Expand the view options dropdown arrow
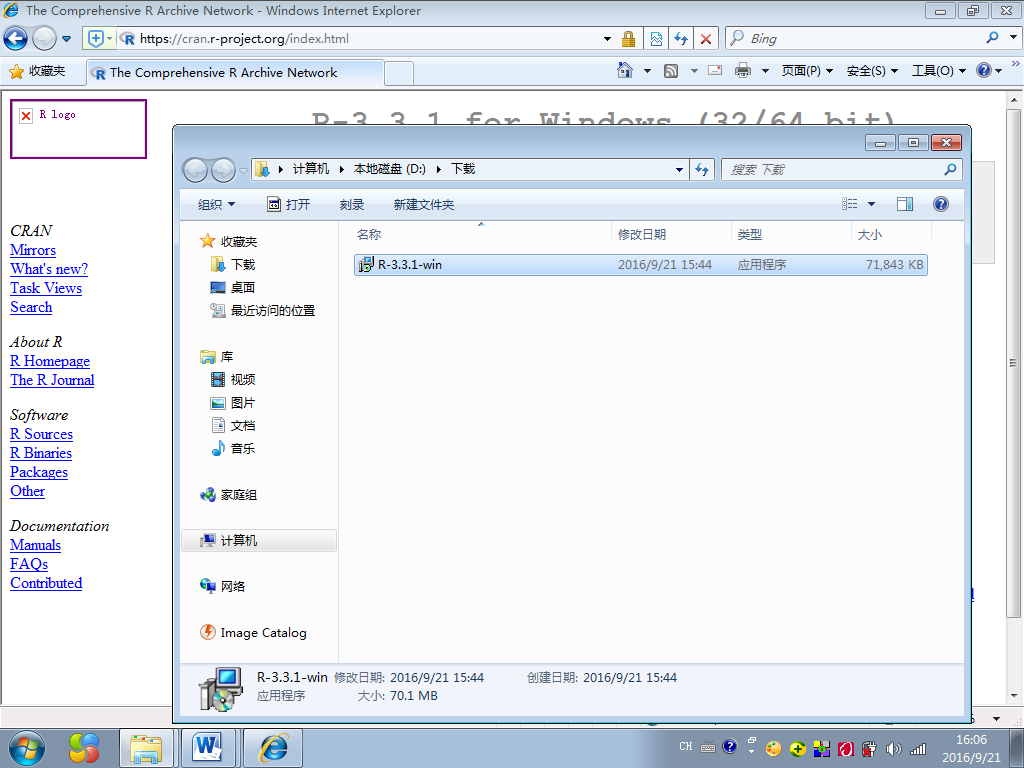Image resolution: width=1024 pixels, height=768 pixels. (x=871, y=204)
